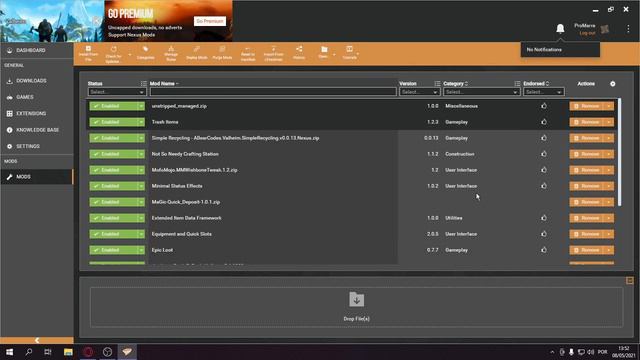Disable Not So Needy Crafting Station
Image resolution: width=640 pixels, height=360 pixels.
pos(113,154)
